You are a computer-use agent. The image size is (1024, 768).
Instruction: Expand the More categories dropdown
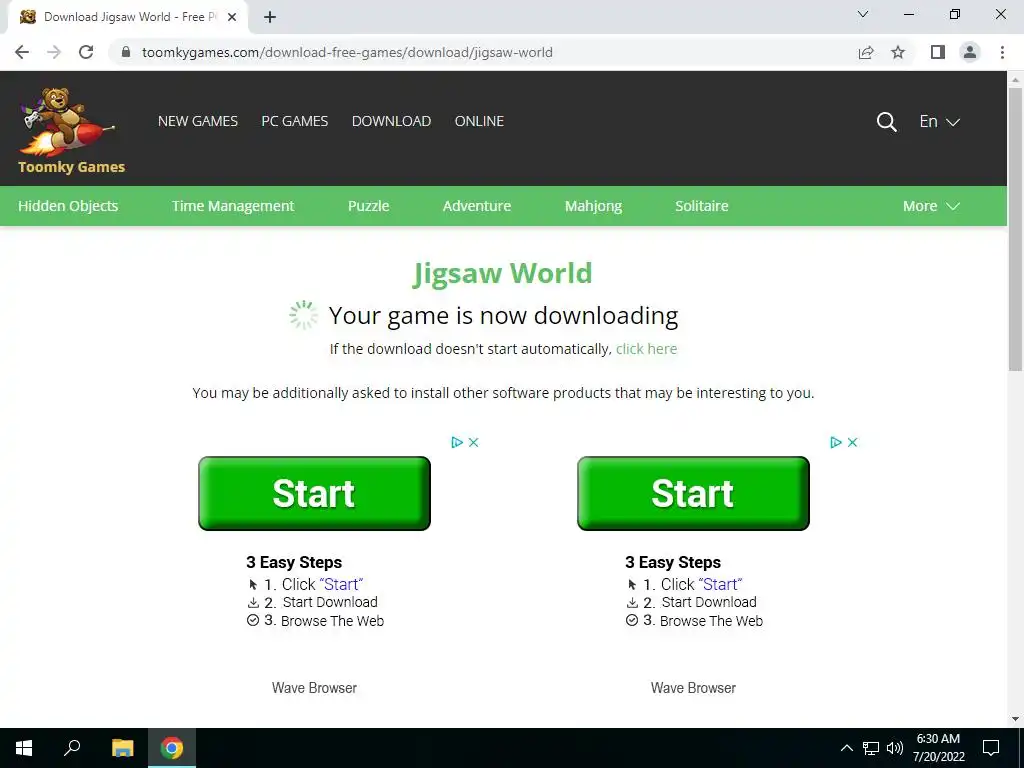click(x=931, y=206)
